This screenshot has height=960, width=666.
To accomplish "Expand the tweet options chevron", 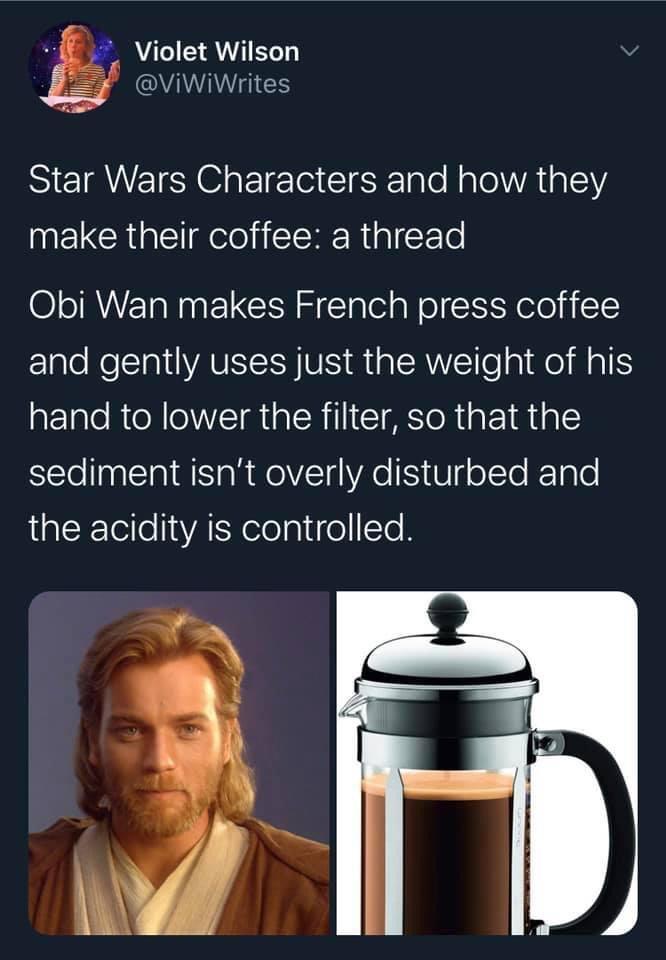I will [x=629, y=50].
